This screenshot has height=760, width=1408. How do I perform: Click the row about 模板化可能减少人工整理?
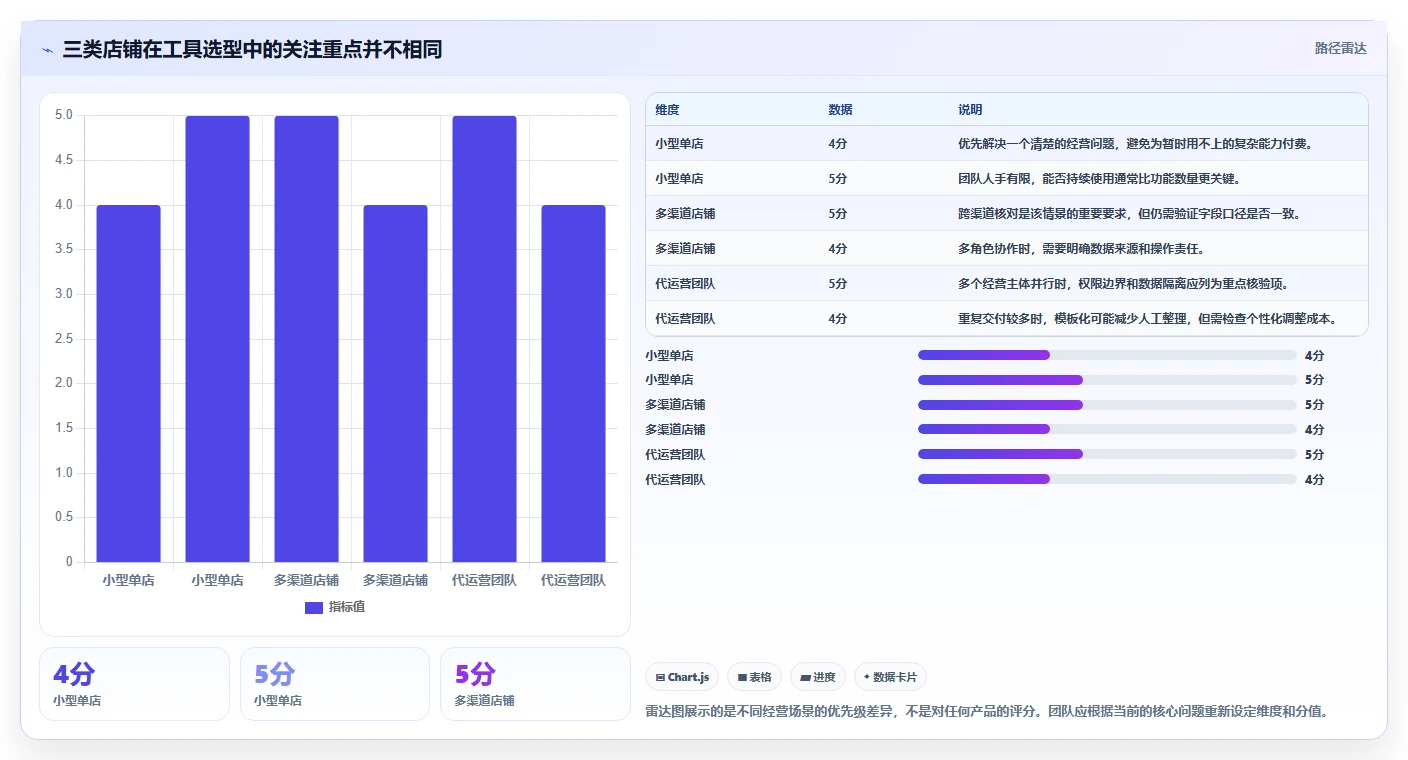[1007, 319]
